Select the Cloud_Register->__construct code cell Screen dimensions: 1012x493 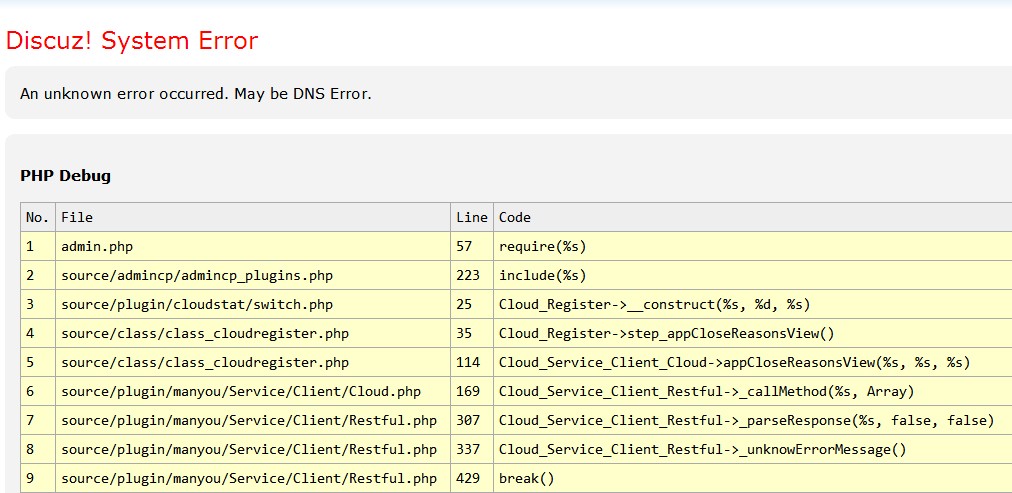pyautogui.click(x=654, y=304)
